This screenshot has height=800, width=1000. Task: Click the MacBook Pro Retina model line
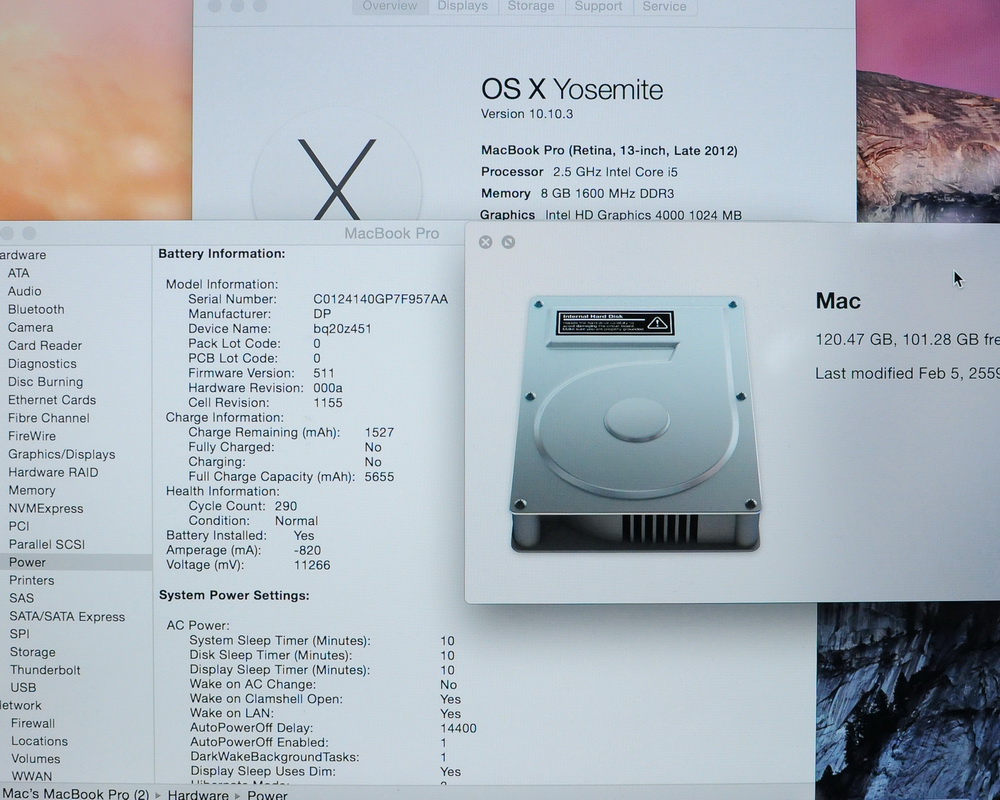click(609, 151)
